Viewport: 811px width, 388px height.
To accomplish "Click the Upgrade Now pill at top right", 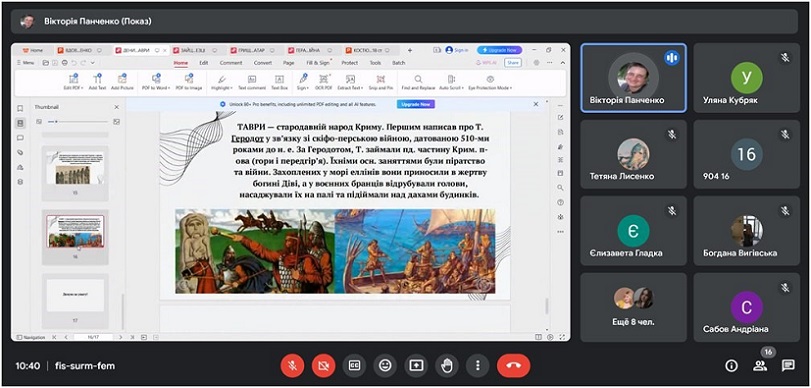I will click(499, 50).
